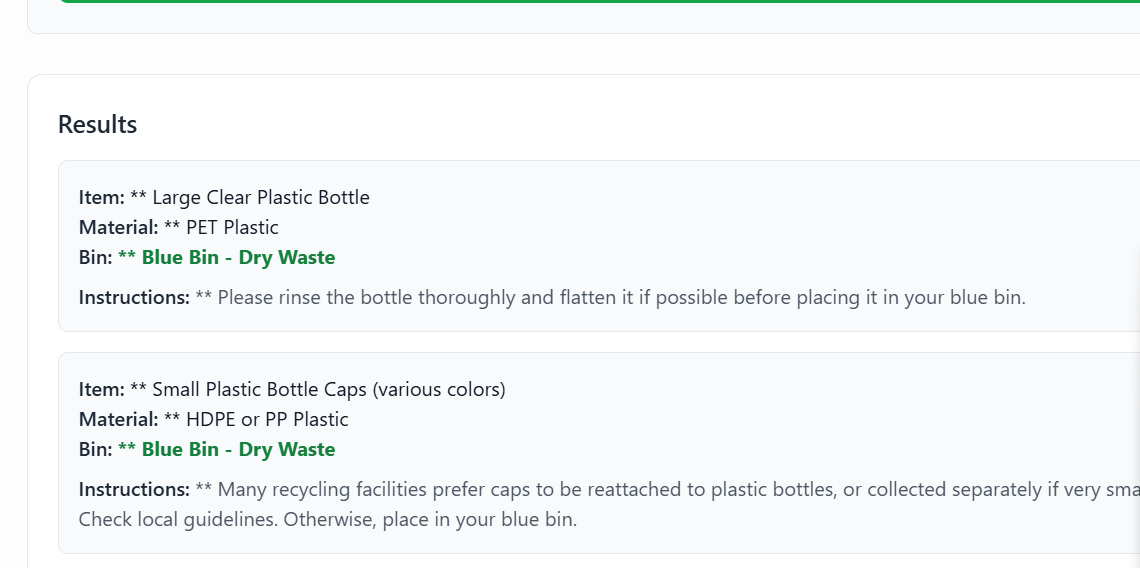Click the 'Check local guidelines' line
This screenshot has width=1140, height=568.
328,519
